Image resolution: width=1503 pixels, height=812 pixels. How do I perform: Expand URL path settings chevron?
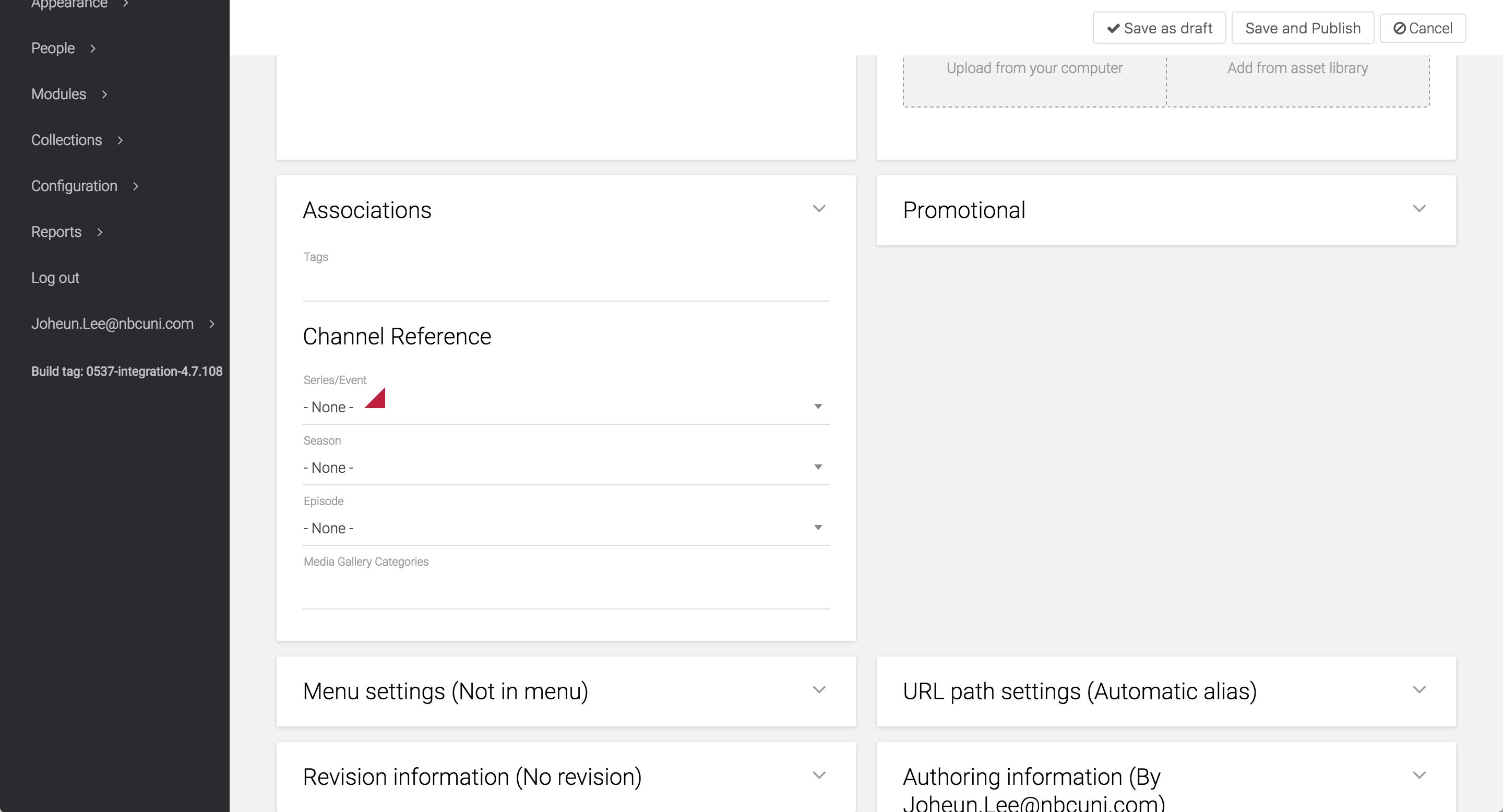[1419, 690]
